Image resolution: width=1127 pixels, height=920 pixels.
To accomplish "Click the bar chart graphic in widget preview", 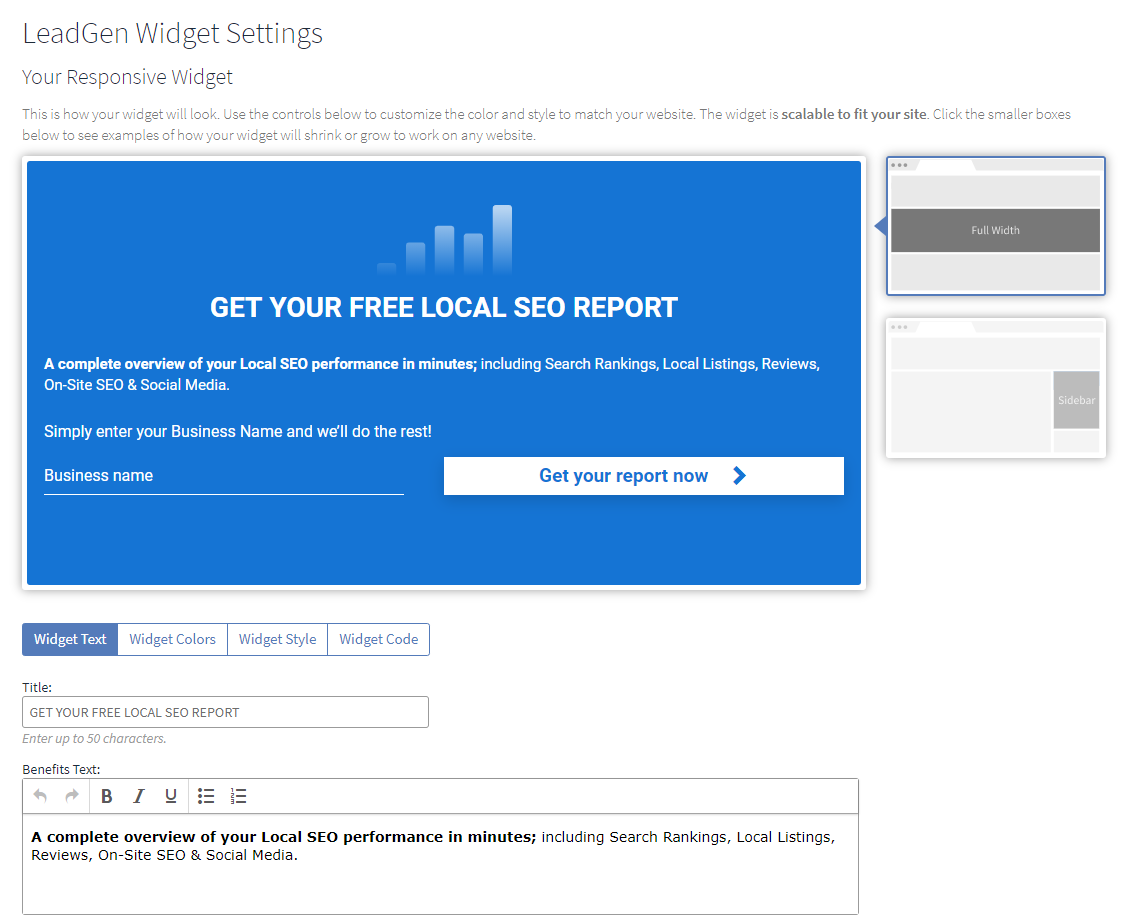I will click(x=444, y=239).
